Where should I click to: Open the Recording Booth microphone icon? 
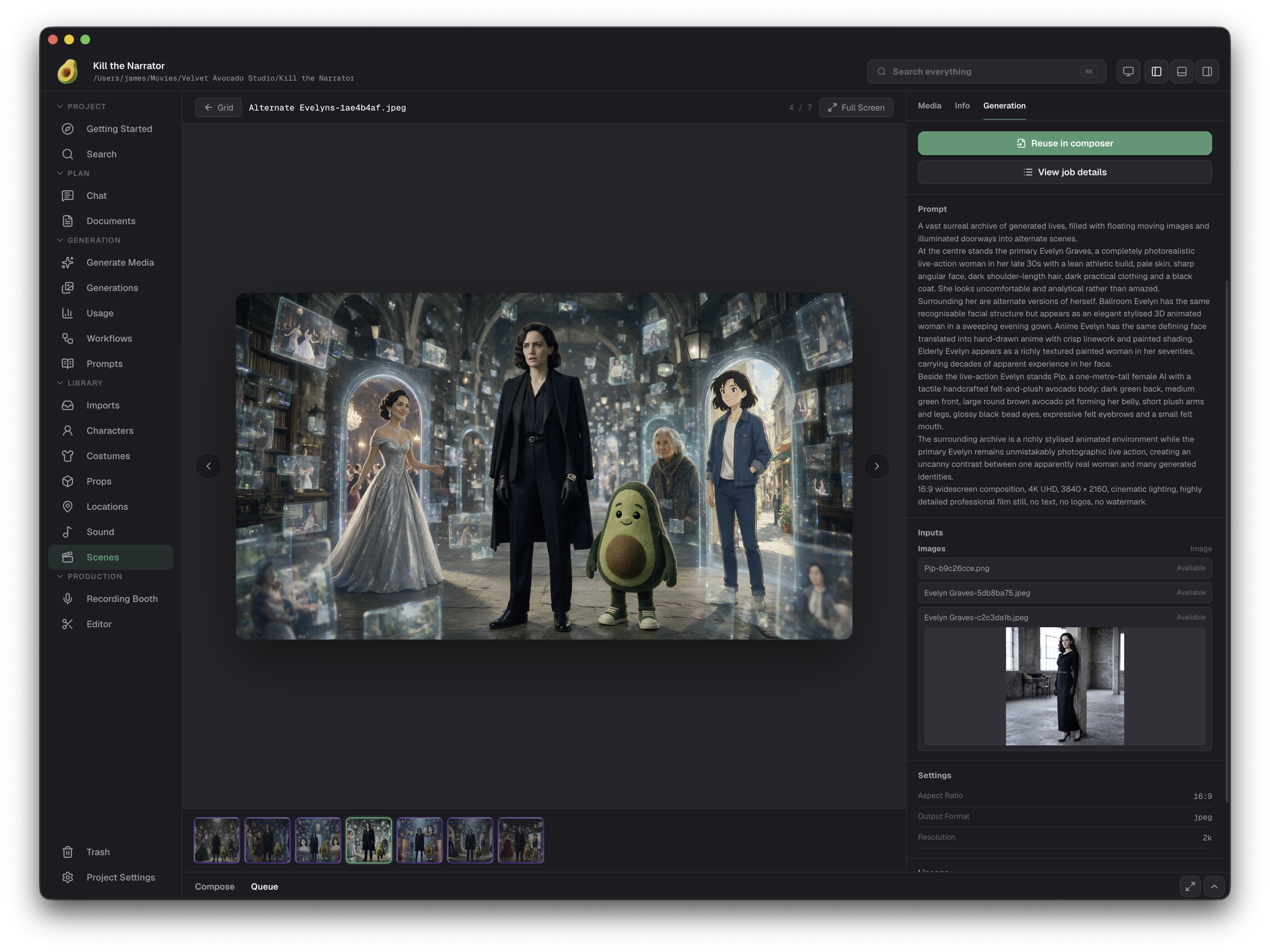click(68, 599)
